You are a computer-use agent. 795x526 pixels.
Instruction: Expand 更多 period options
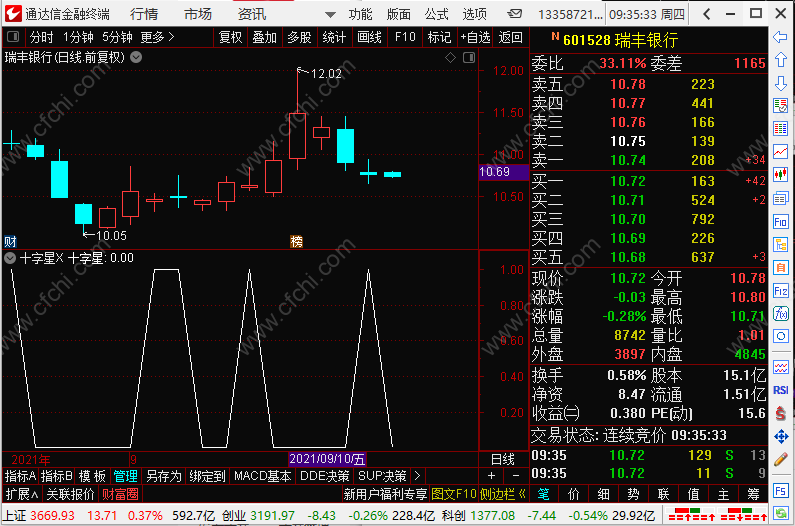[x=157, y=37]
